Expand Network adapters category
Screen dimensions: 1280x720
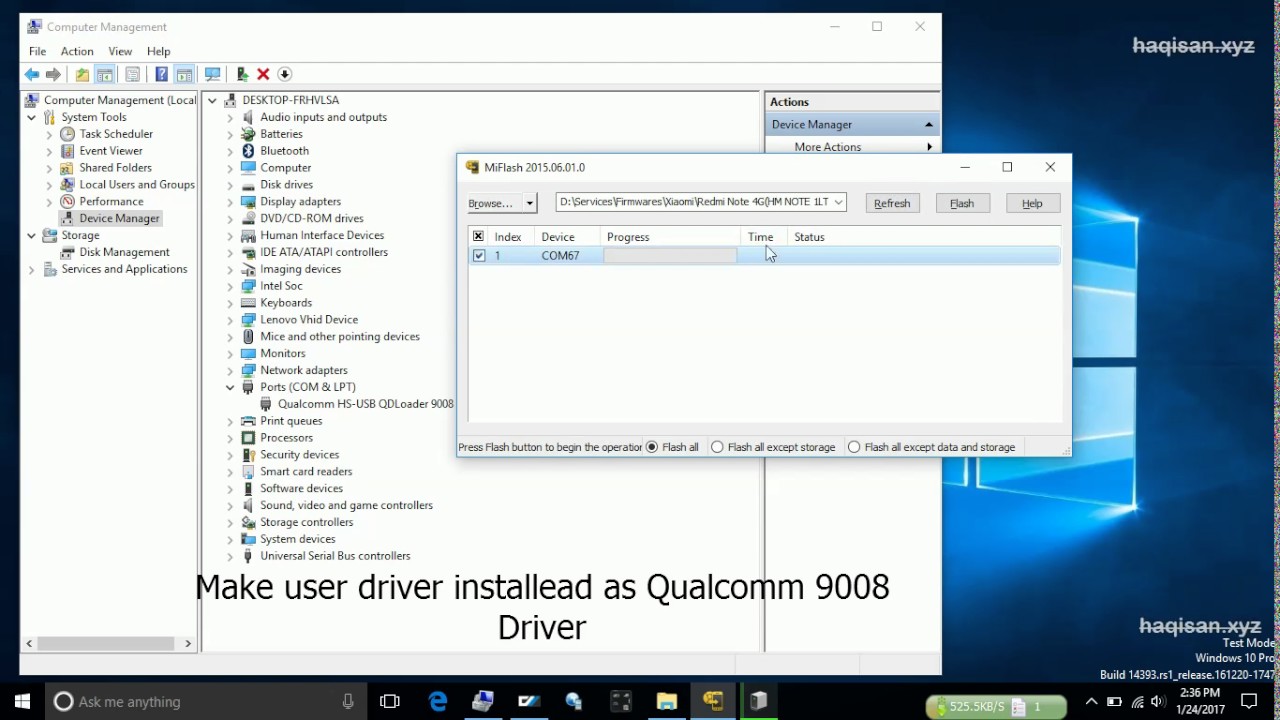coord(230,370)
